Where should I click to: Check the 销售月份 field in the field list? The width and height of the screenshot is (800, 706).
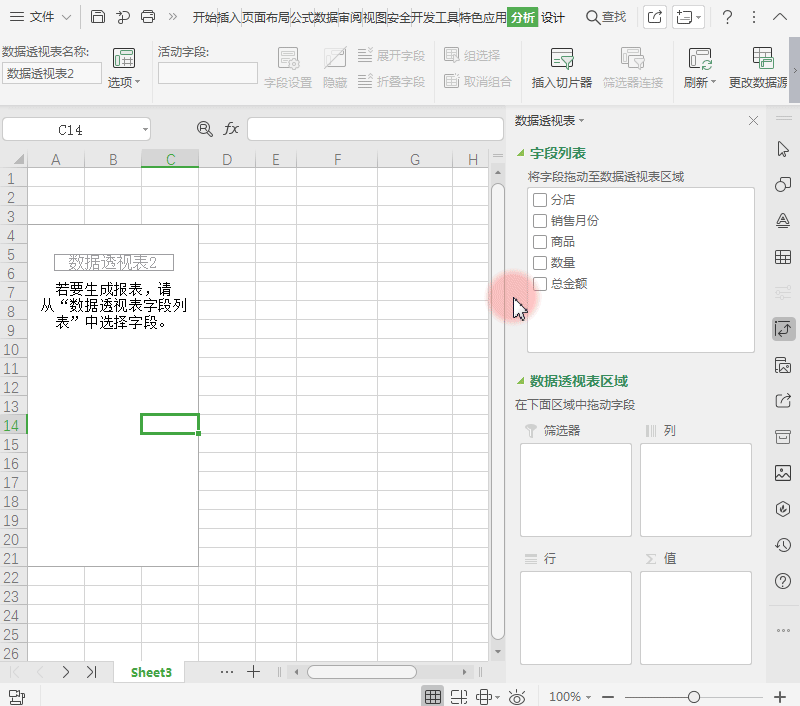pyautogui.click(x=542, y=220)
